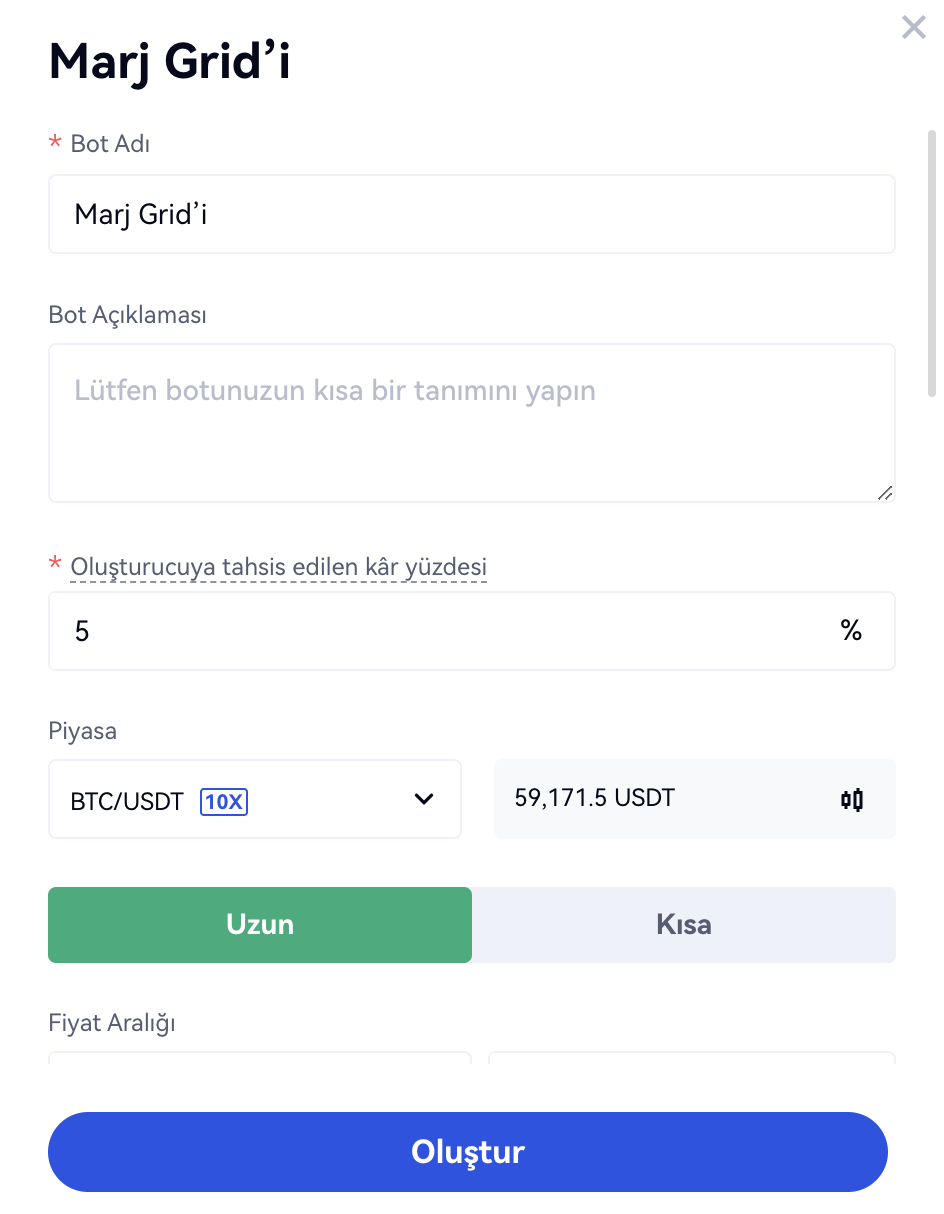The height and width of the screenshot is (1214, 944).
Task: Click the percent symbol in profit field
Action: coord(851,631)
